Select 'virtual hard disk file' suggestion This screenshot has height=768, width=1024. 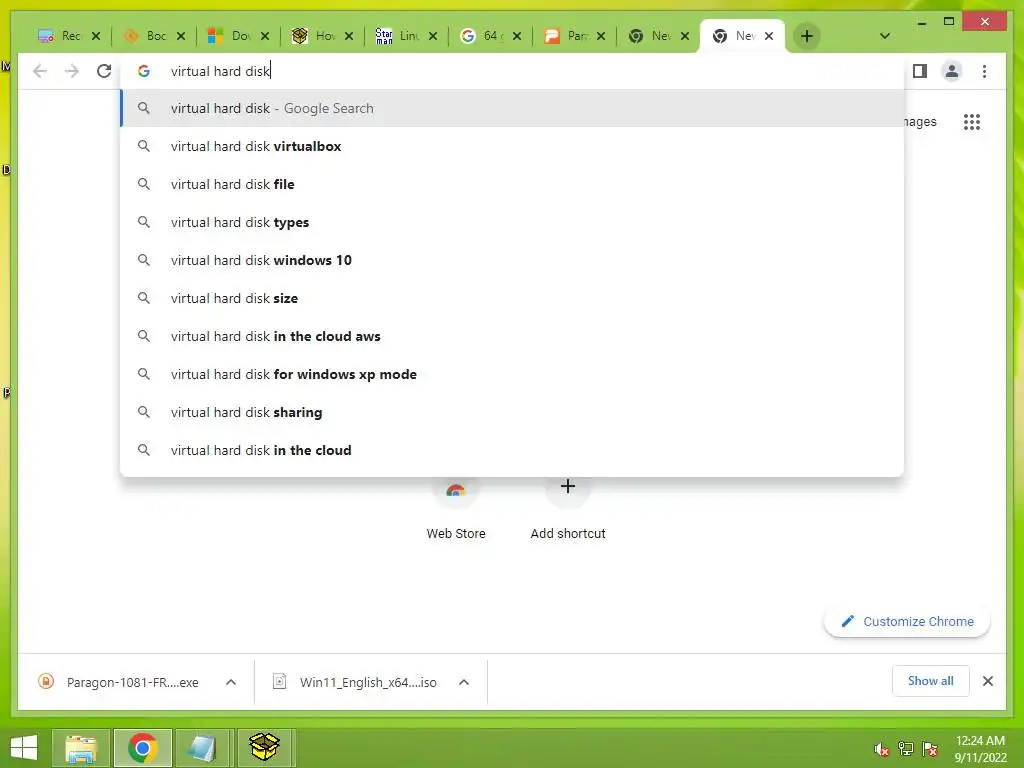(512, 184)
